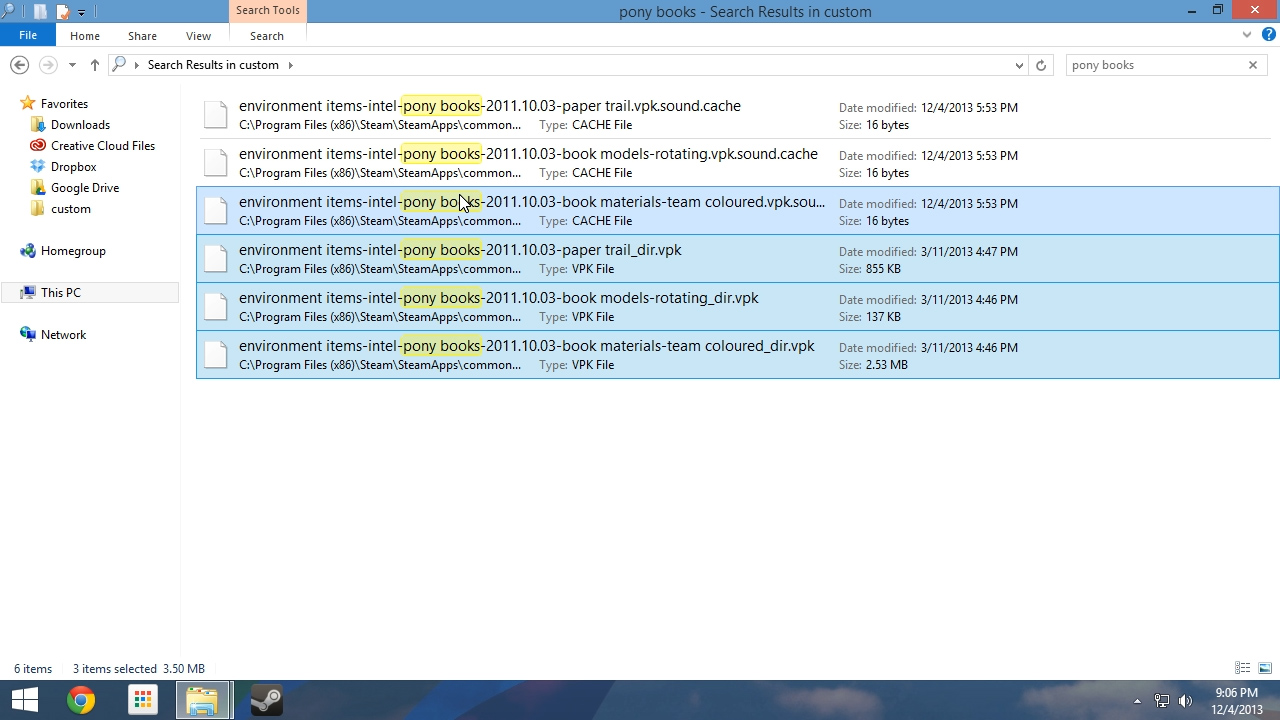This screenshot has height=720, width=1280.
Task: Select Homegroup in the navigation pane
Action: (x=73, y=251)
